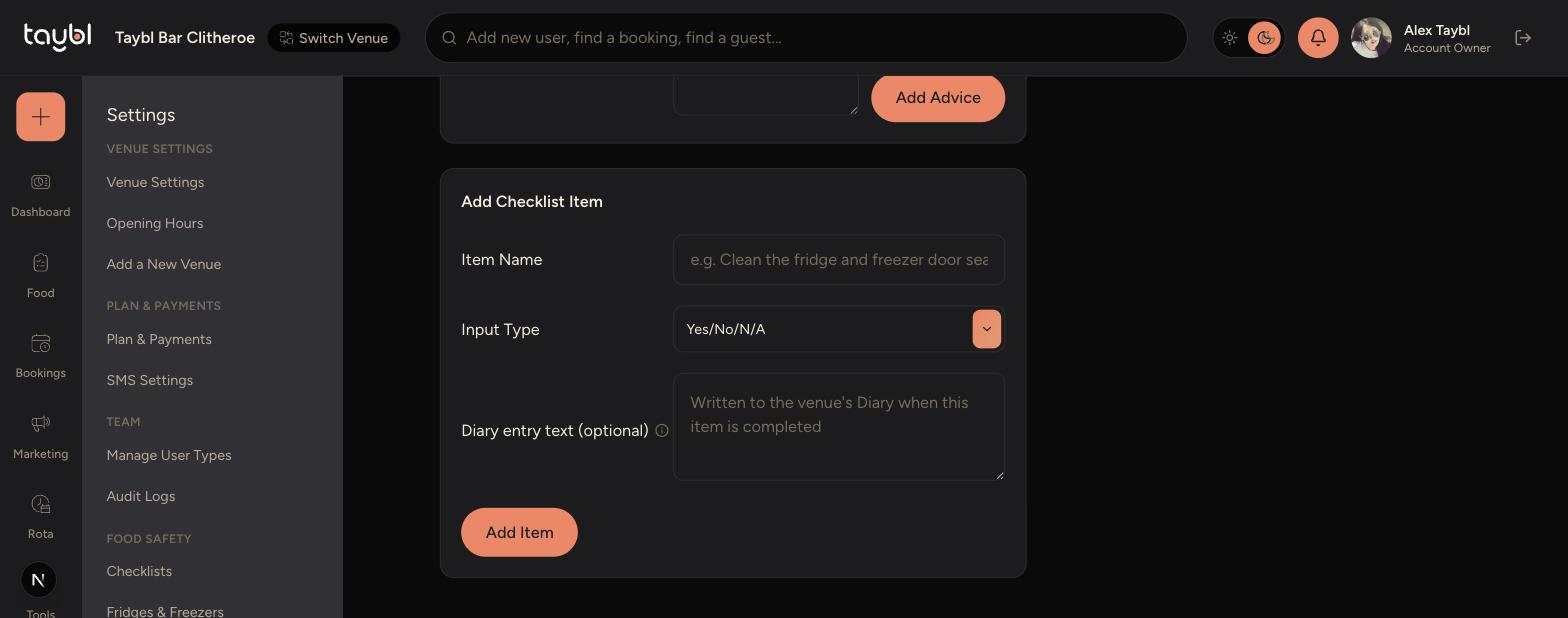Select Audit Logs in settings menu
Viewport: 1568px width, 618px height.
[141, 497]
